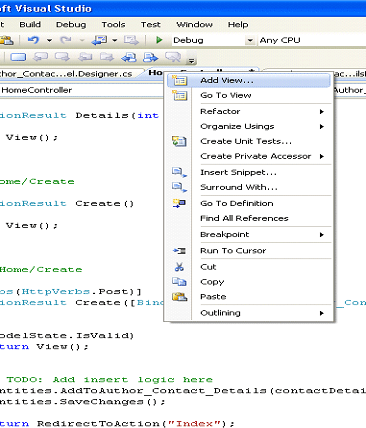Click the TODO Add insert logic comment
This screenshot has width=366, height=428.
[x=110, y=380]
